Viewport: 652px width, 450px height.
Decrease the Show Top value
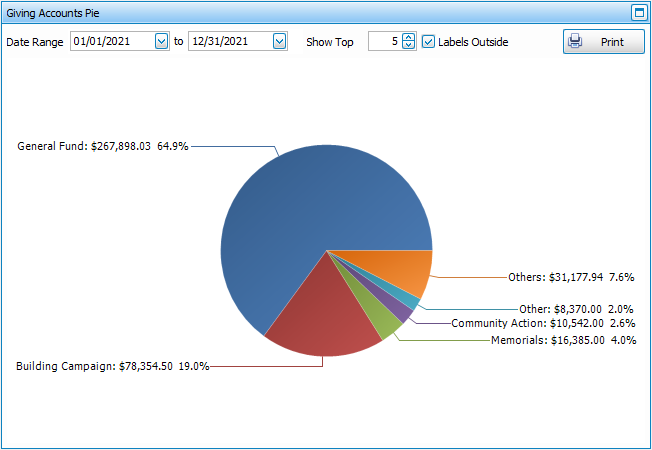point(408,46)
